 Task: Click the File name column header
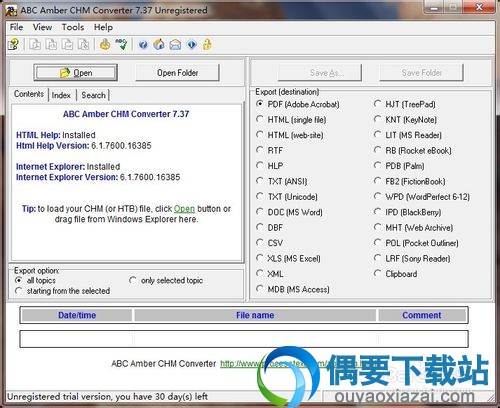pyautogui.click(x=255, y=315)
